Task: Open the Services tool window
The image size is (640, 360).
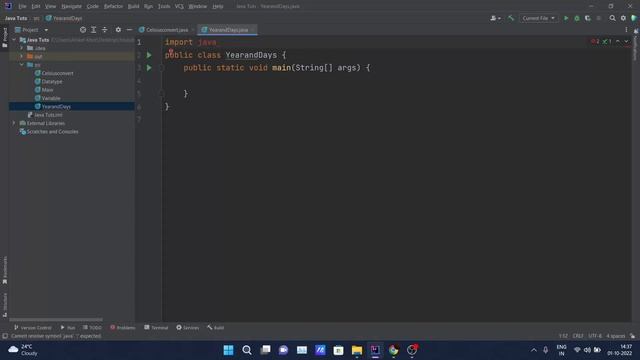Action: (x=188, y=328)
